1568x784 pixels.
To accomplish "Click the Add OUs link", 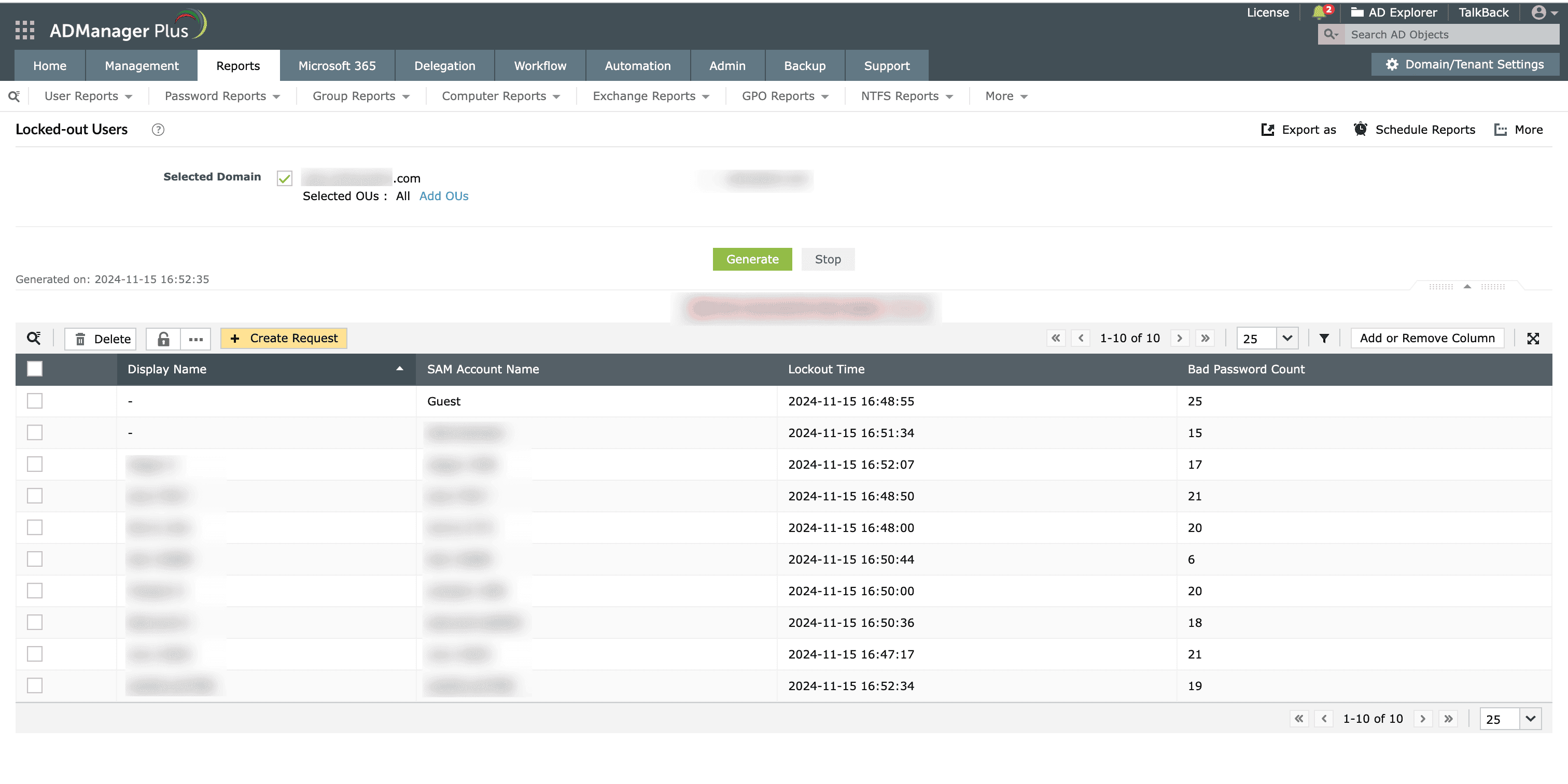I will pyautogui.click(x=443, y=196).
